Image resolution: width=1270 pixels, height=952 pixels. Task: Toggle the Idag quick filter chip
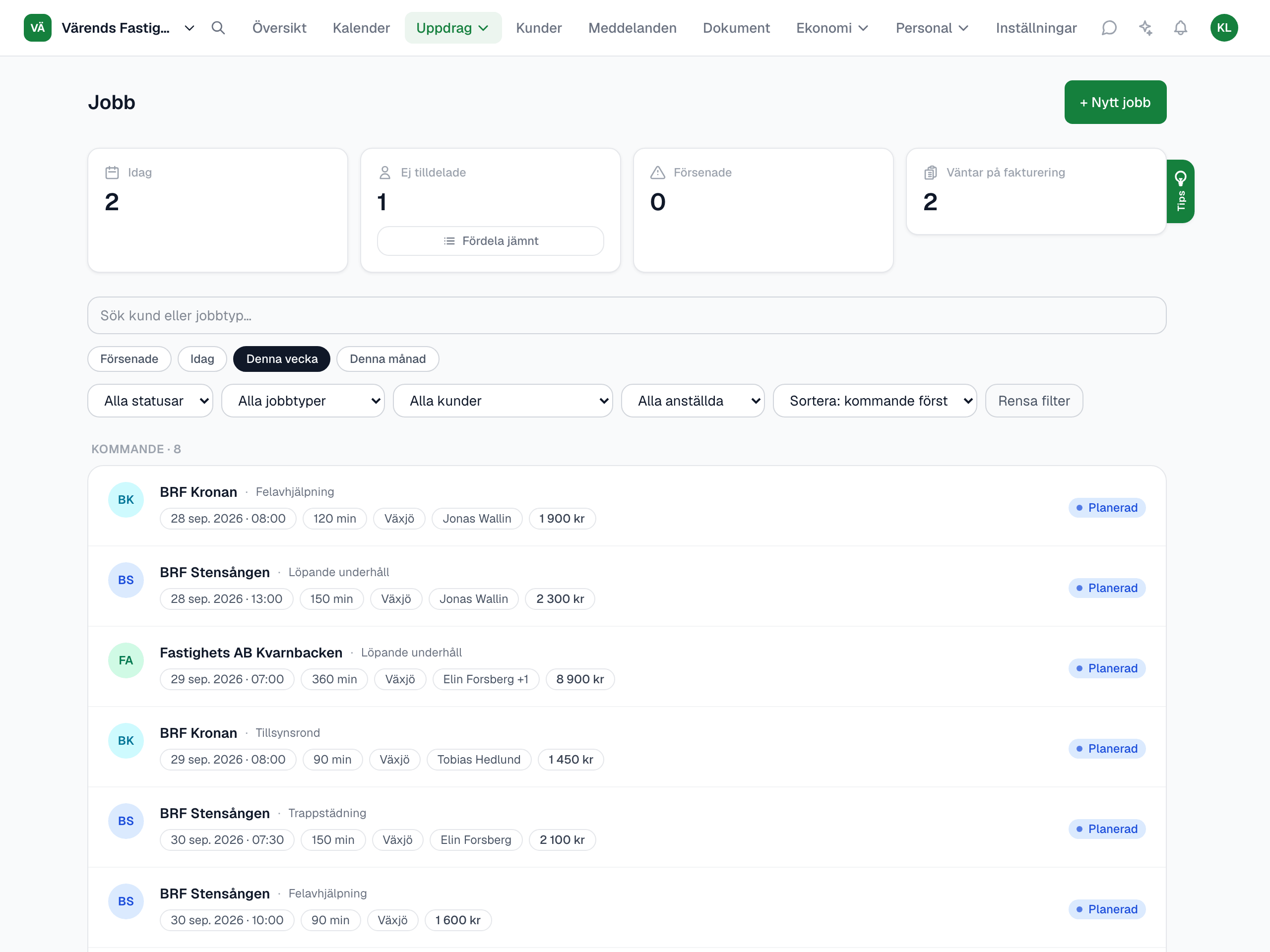tap(202, 358)
